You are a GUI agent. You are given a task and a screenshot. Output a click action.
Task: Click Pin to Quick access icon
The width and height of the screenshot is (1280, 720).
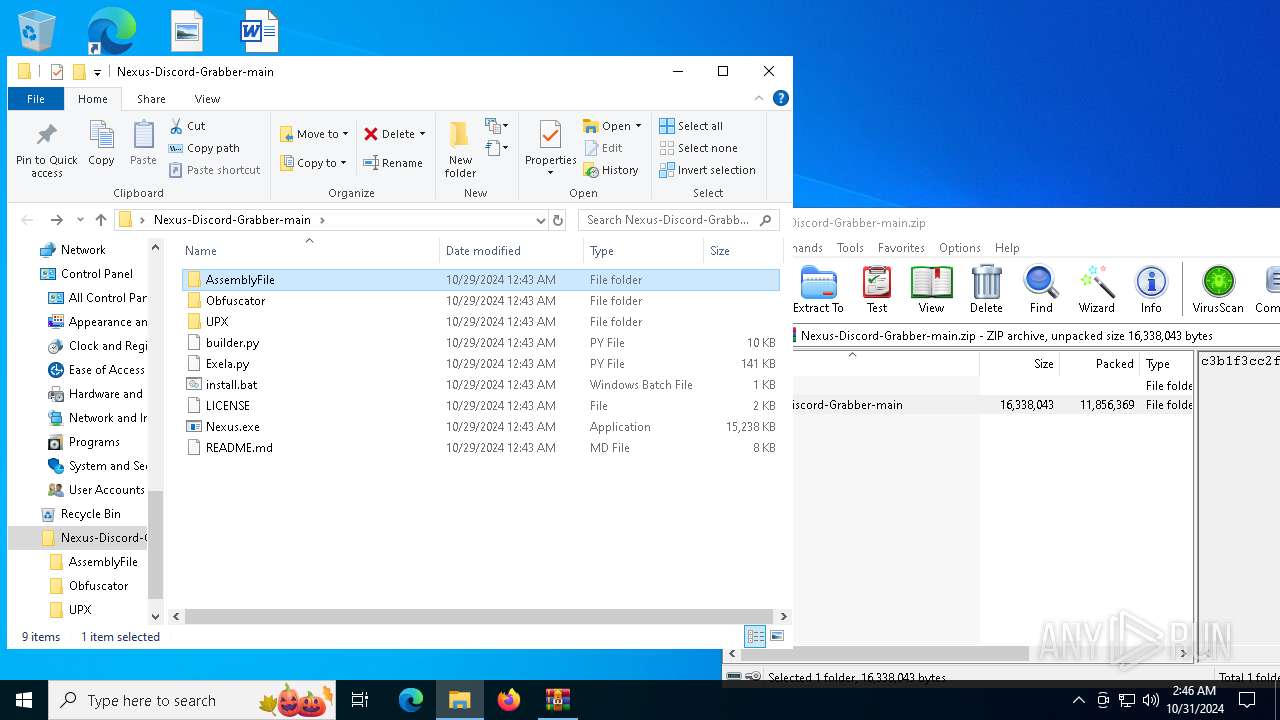[x=46, y=150]
